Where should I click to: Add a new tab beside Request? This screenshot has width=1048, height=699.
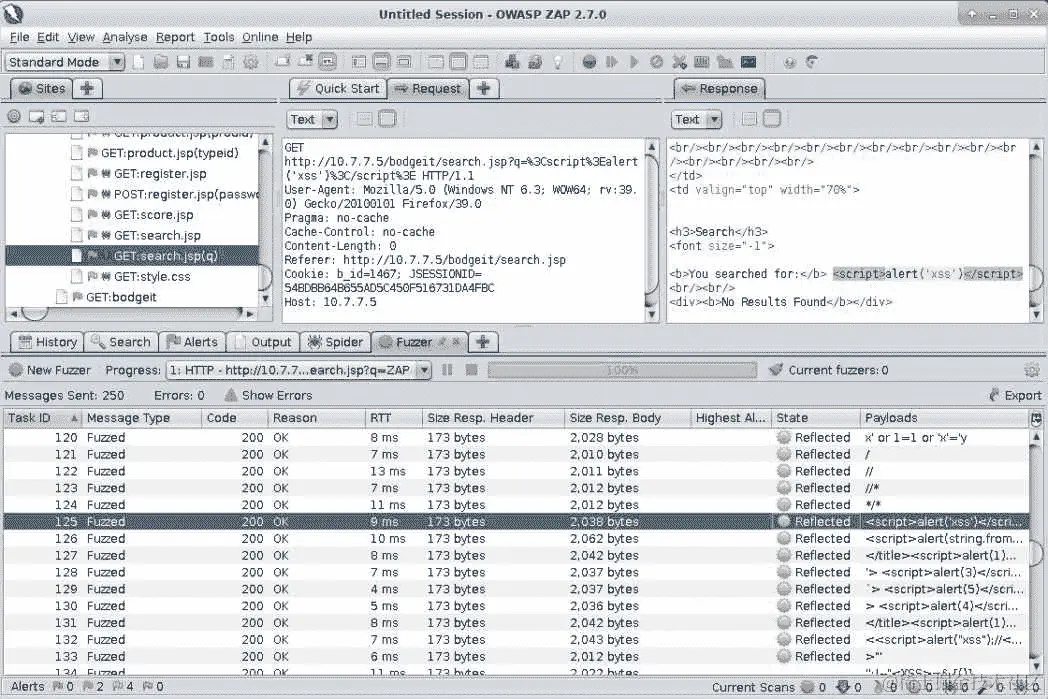[484, 88]
